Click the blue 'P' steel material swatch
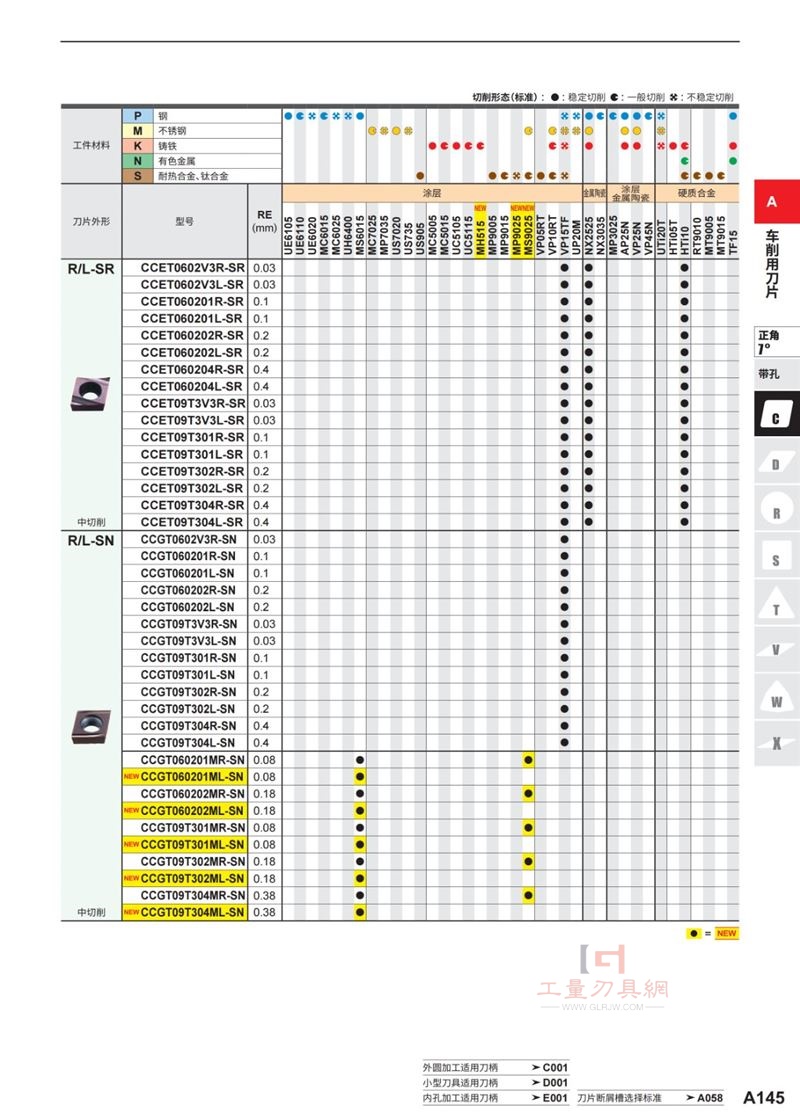 pos(138,116)
